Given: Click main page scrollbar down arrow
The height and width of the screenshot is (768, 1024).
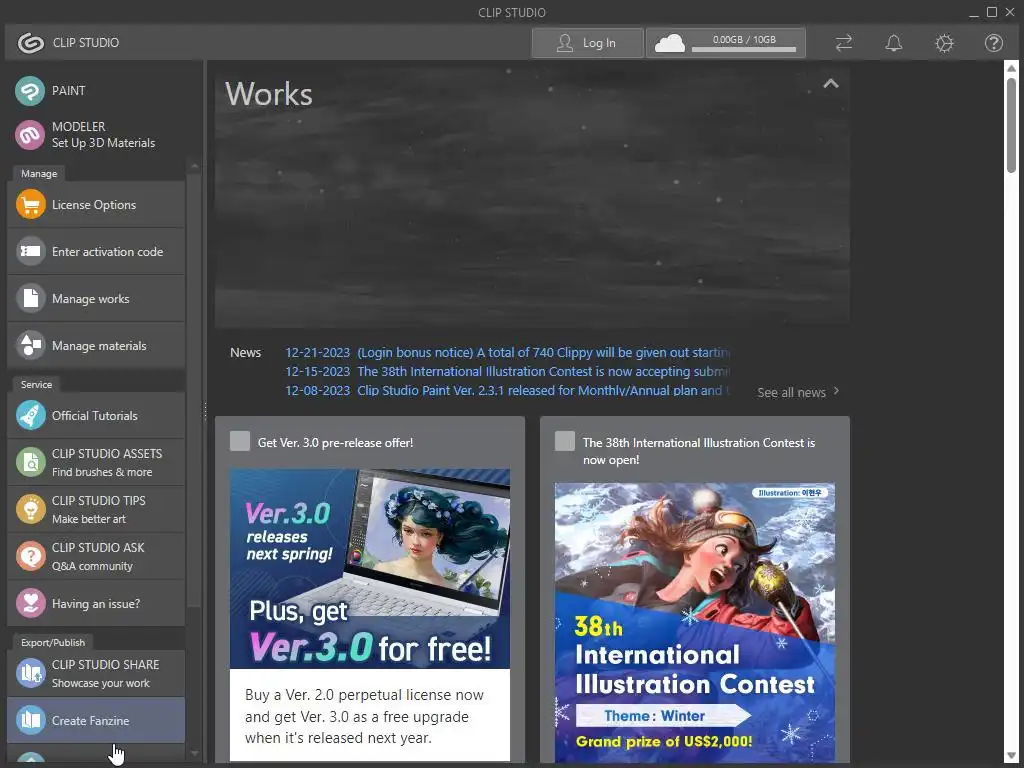Looking at the screenshot, I should tap(1012, 756).
